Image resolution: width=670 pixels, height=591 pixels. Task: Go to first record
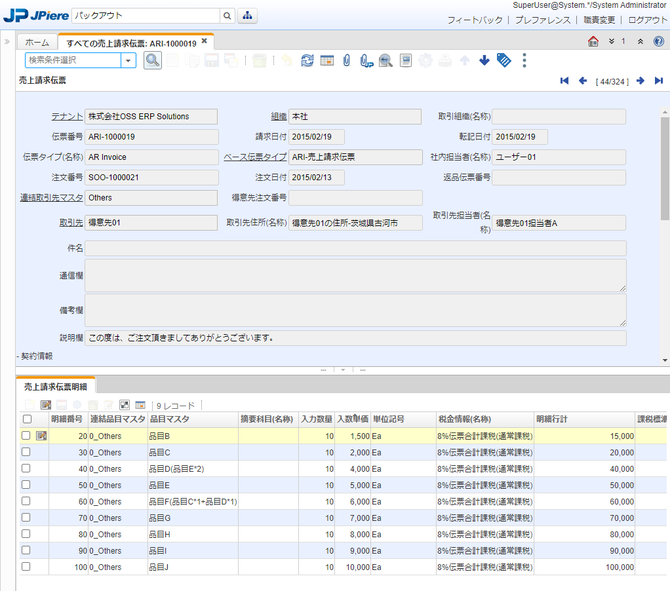564,81
